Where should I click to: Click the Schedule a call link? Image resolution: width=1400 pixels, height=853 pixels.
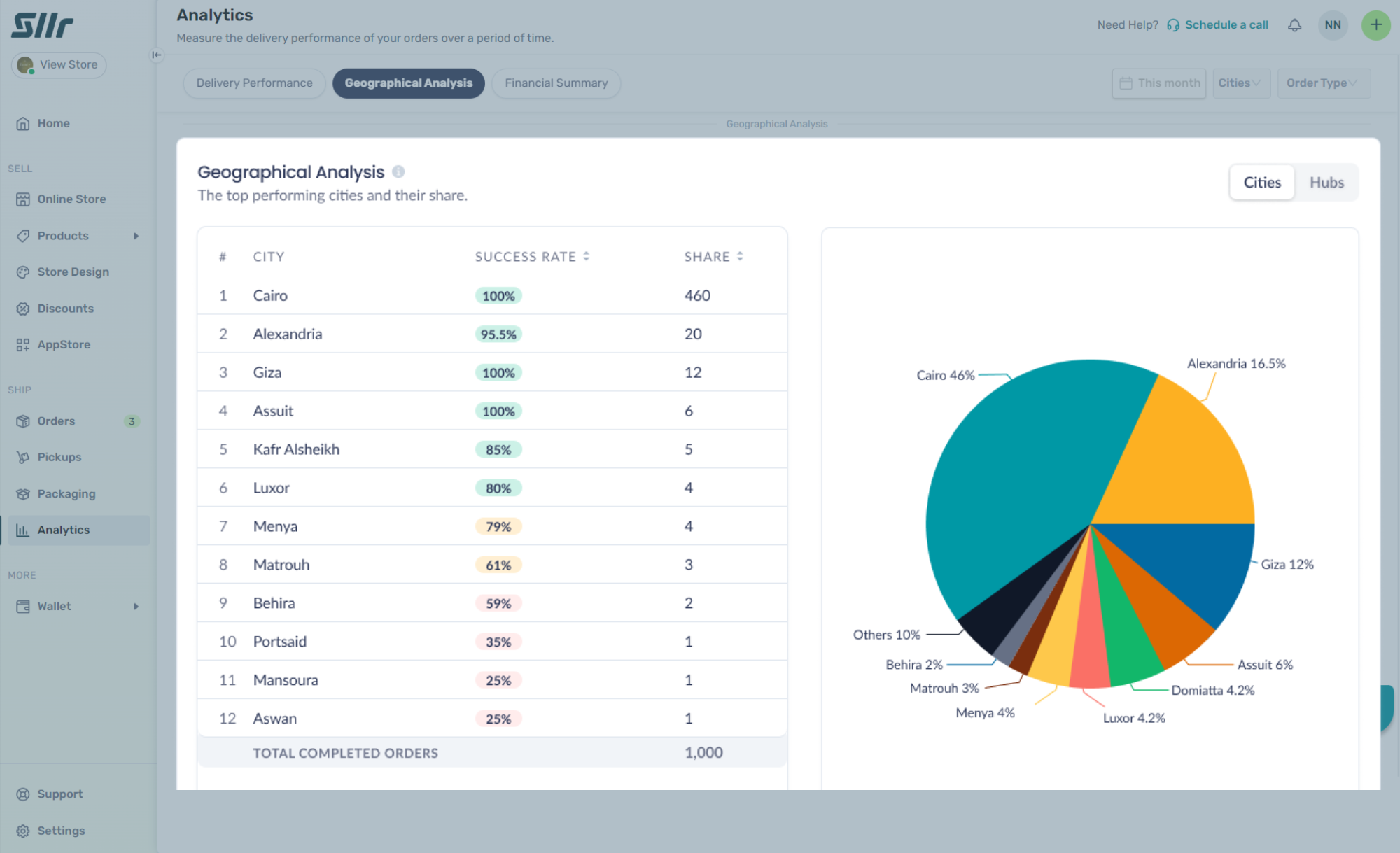[x=1226, y=25]
